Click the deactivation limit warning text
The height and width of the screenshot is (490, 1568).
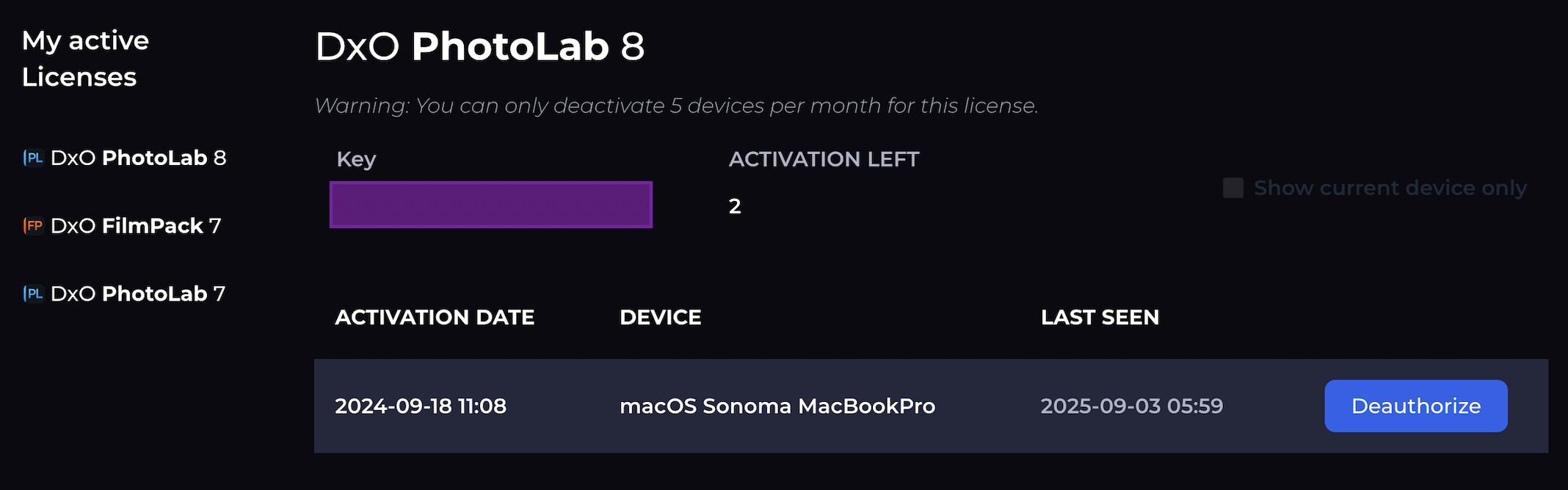coord(676,106)
